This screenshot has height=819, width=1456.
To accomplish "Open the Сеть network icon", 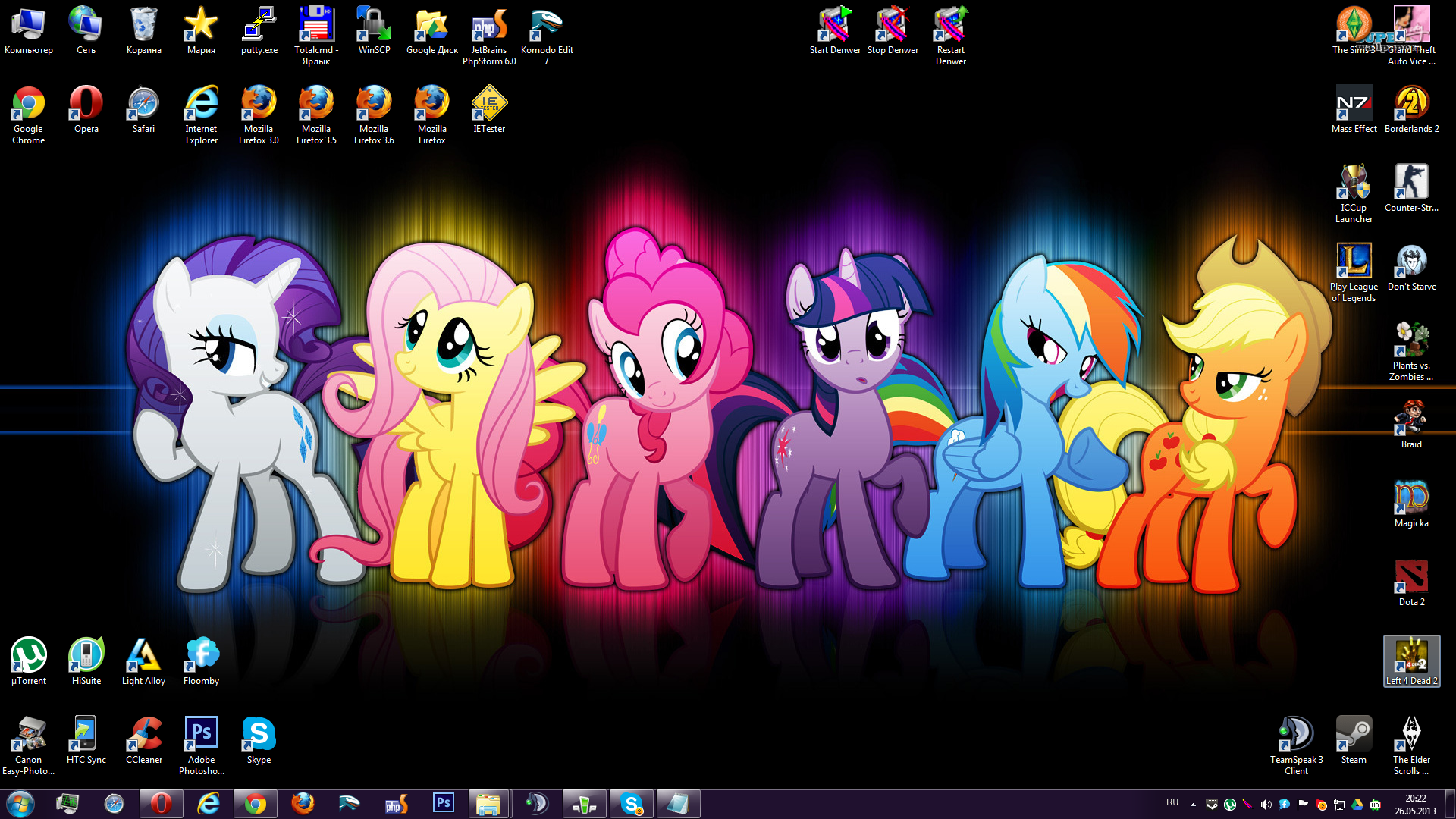I will point(86,31).
